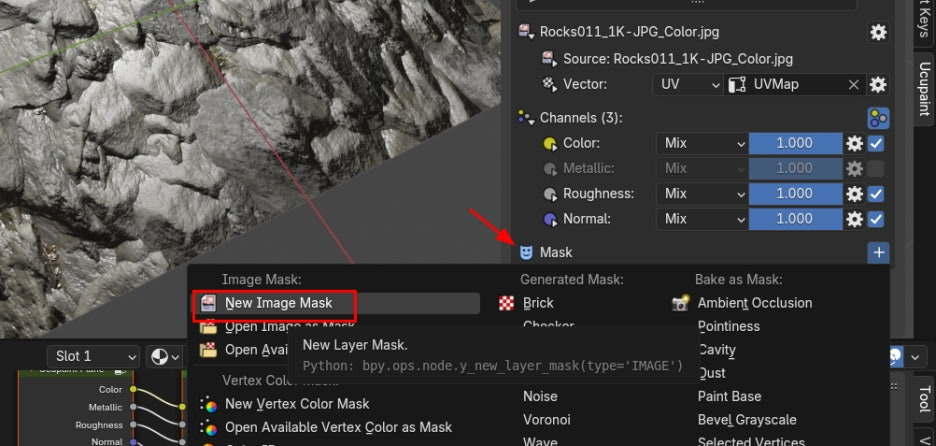Choose Ambient Occlusion bake mask

755,303
